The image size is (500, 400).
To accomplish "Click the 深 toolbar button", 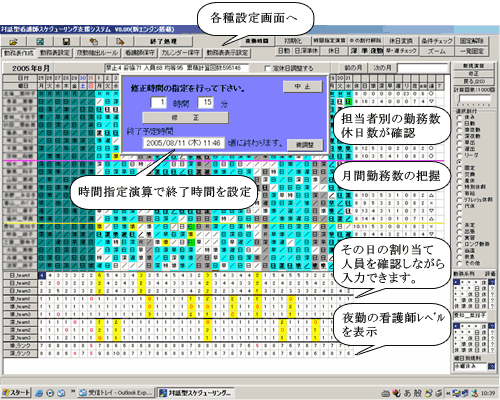I will pos(354,51).
